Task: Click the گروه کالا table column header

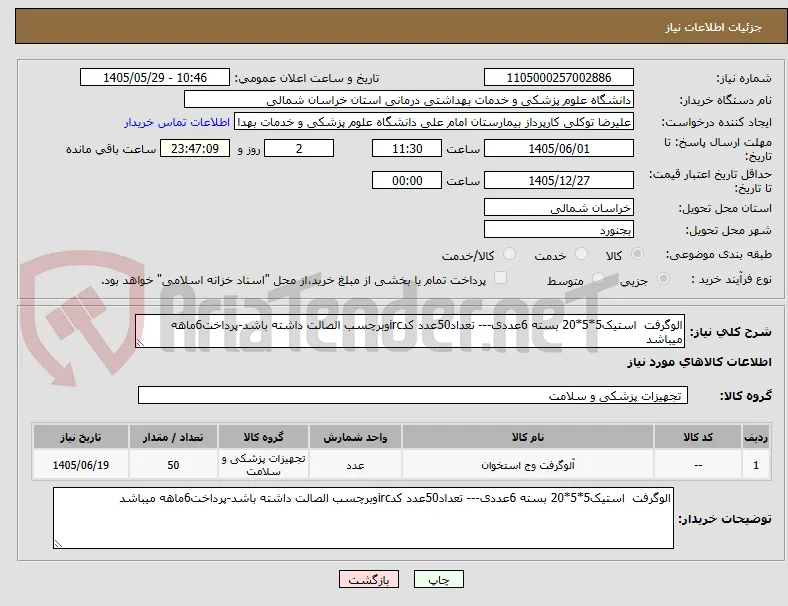Action: tap(263, 437)
